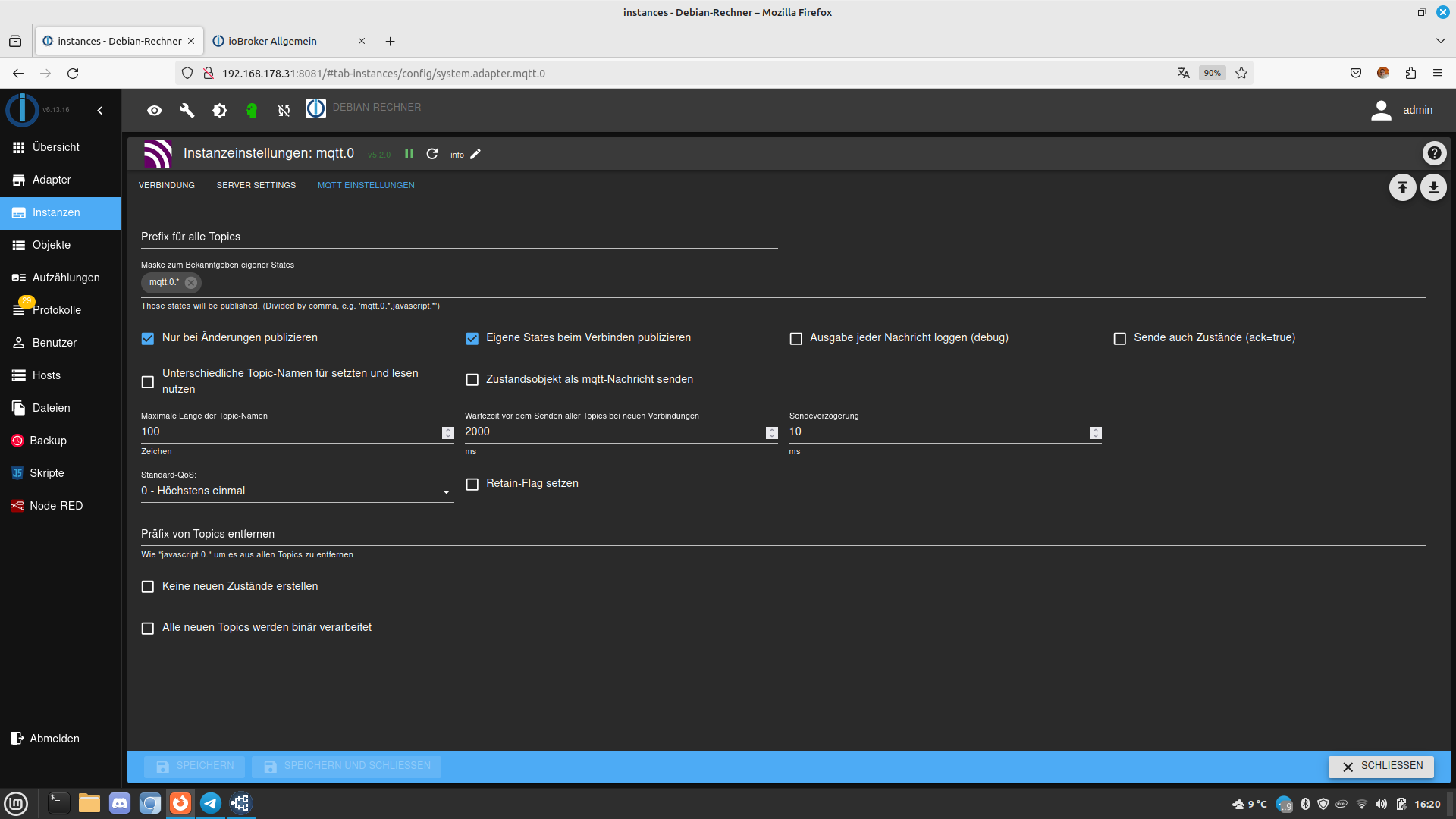Open the wrench system settings icon
This screenshot has height=819, width=1456.
click(x=187, y=111)
